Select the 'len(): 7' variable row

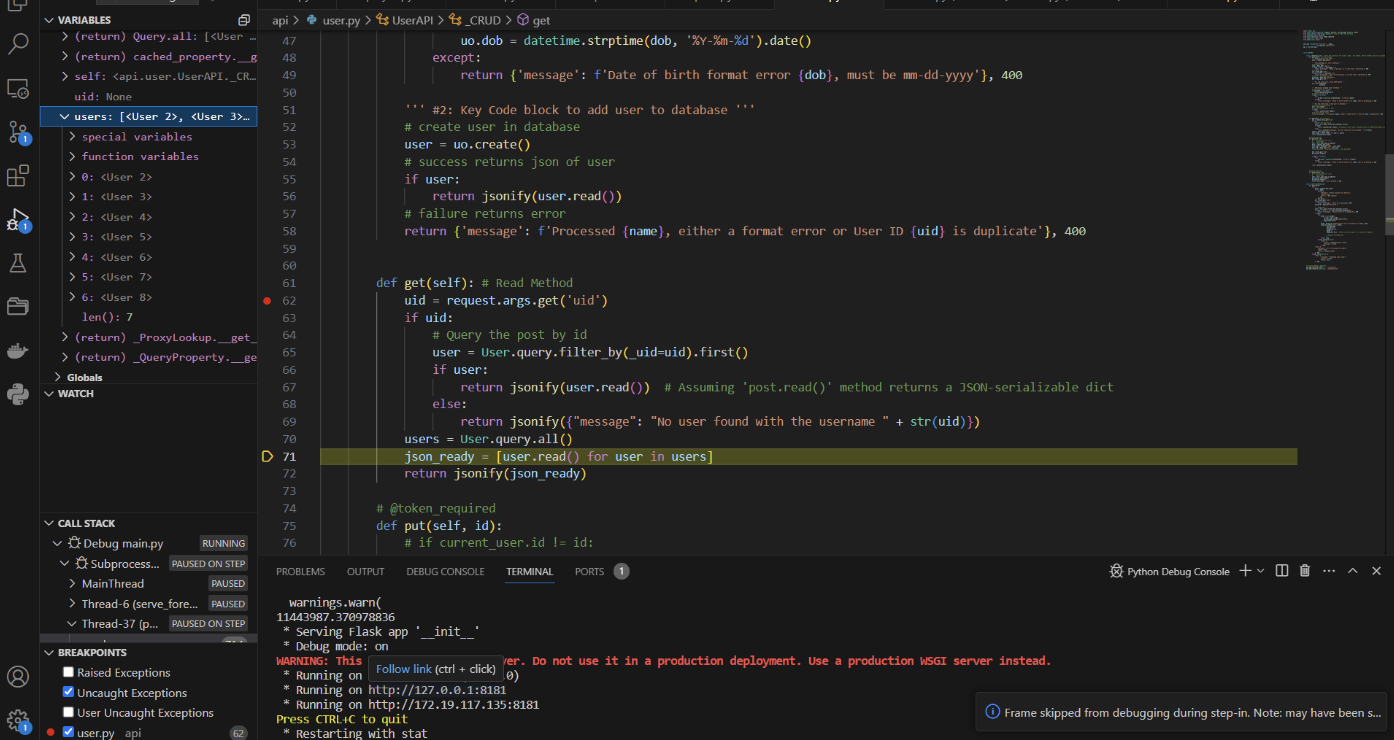tap(149, 317)
